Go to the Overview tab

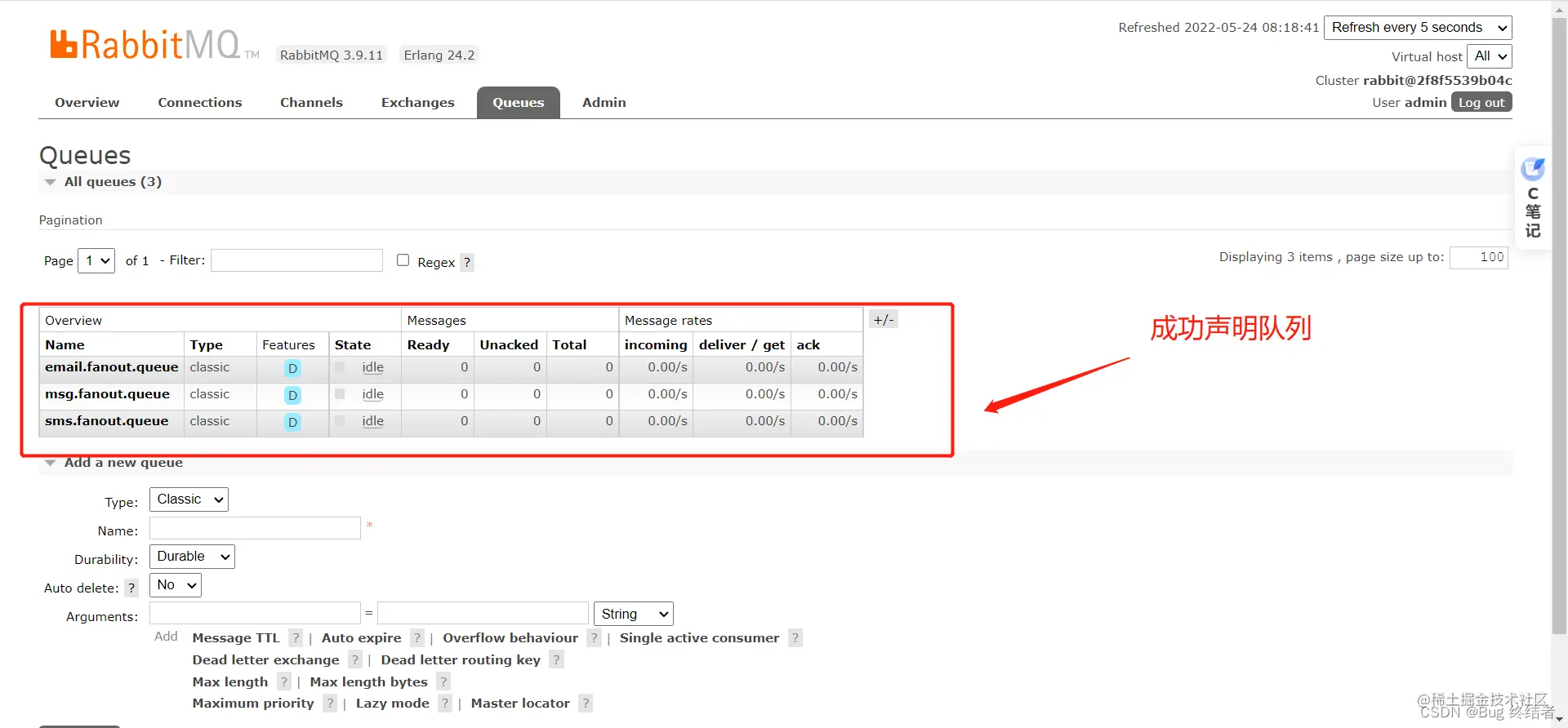pyautogui.click(x=87, y=103)
